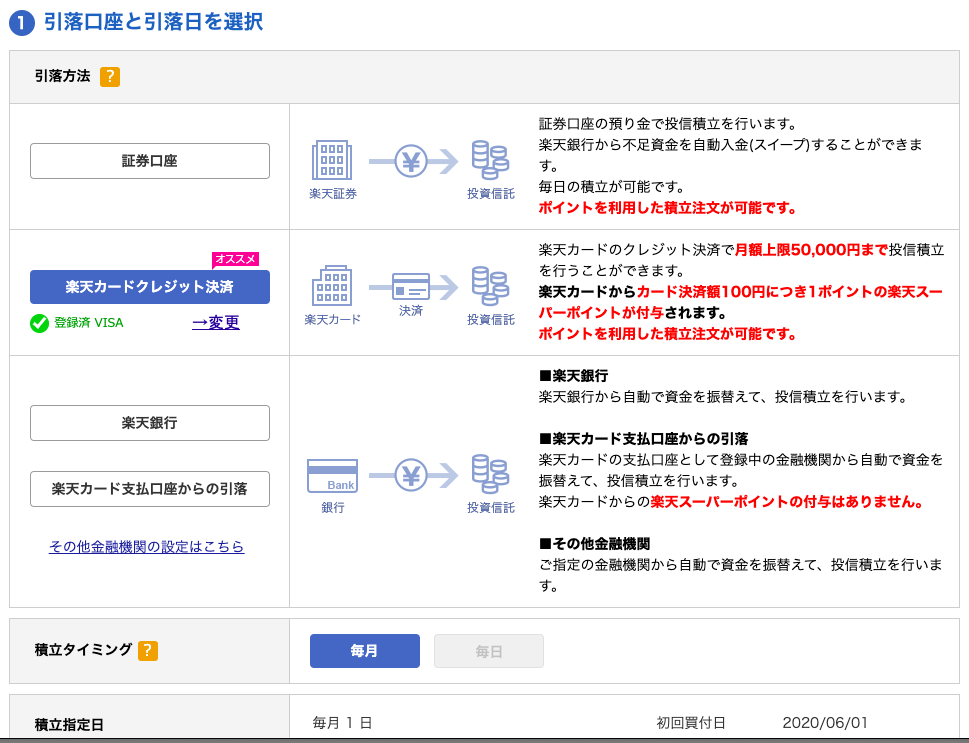Click the 積立指定日 label
The image size is (969, 743).
coord(69,724)
